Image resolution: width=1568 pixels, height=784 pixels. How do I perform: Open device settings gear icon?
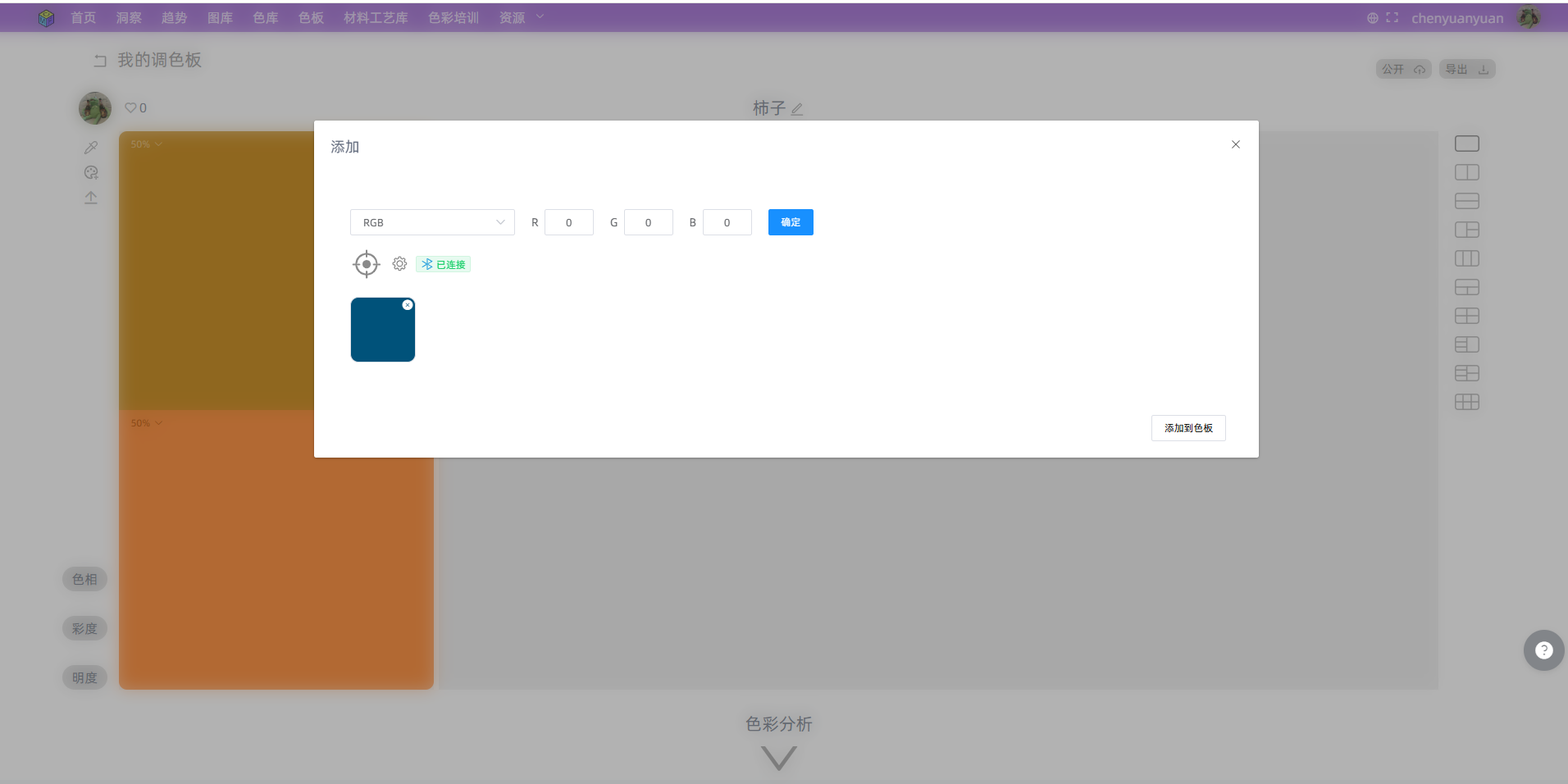399,264
